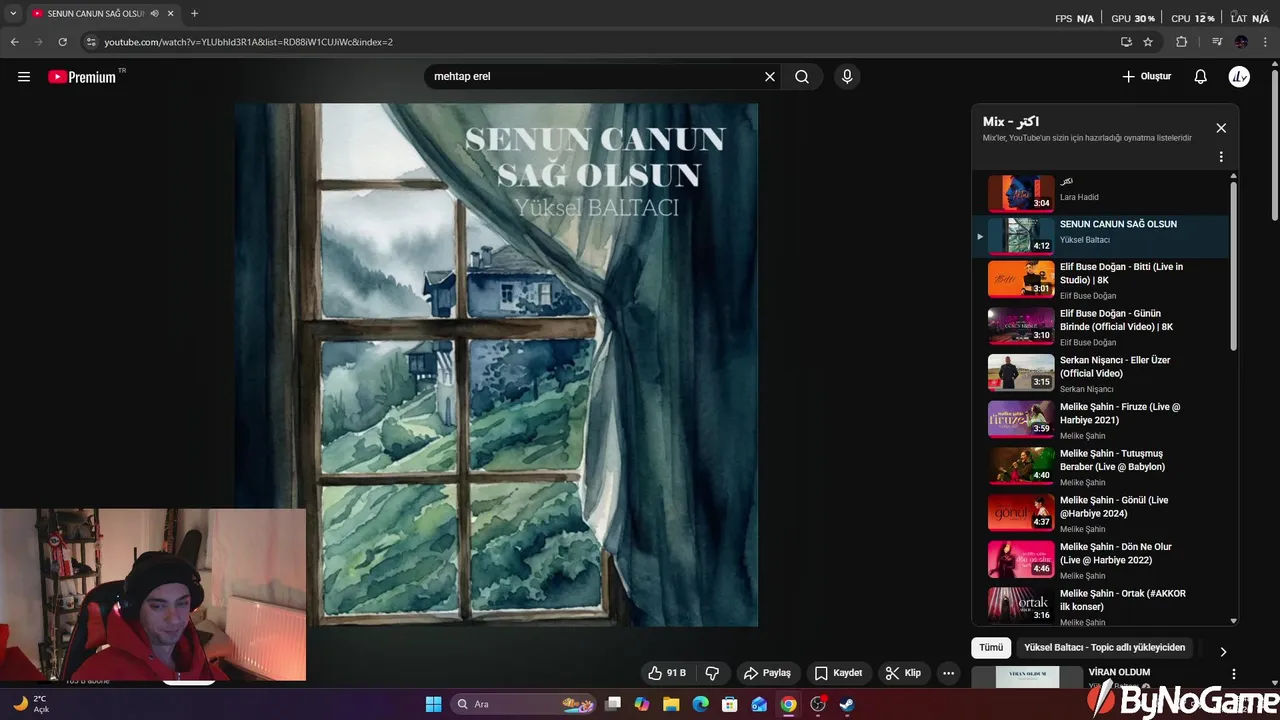The image size is (1280, 720).
Task: Play the Lara Hadid playlist video thumbnail
Action: pos(1021,193)
